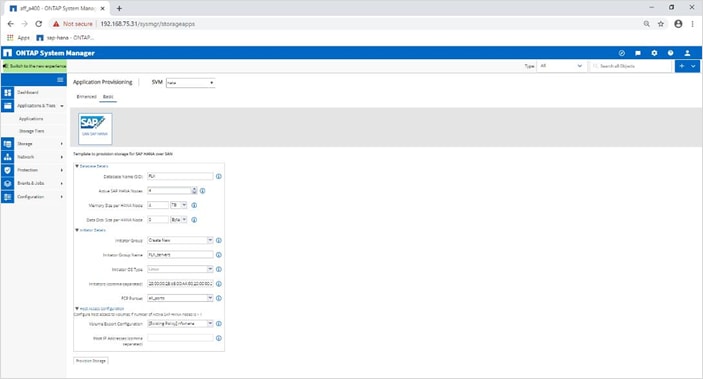
Task: Expand the Network menu arrow
Action: click(61, 157)
